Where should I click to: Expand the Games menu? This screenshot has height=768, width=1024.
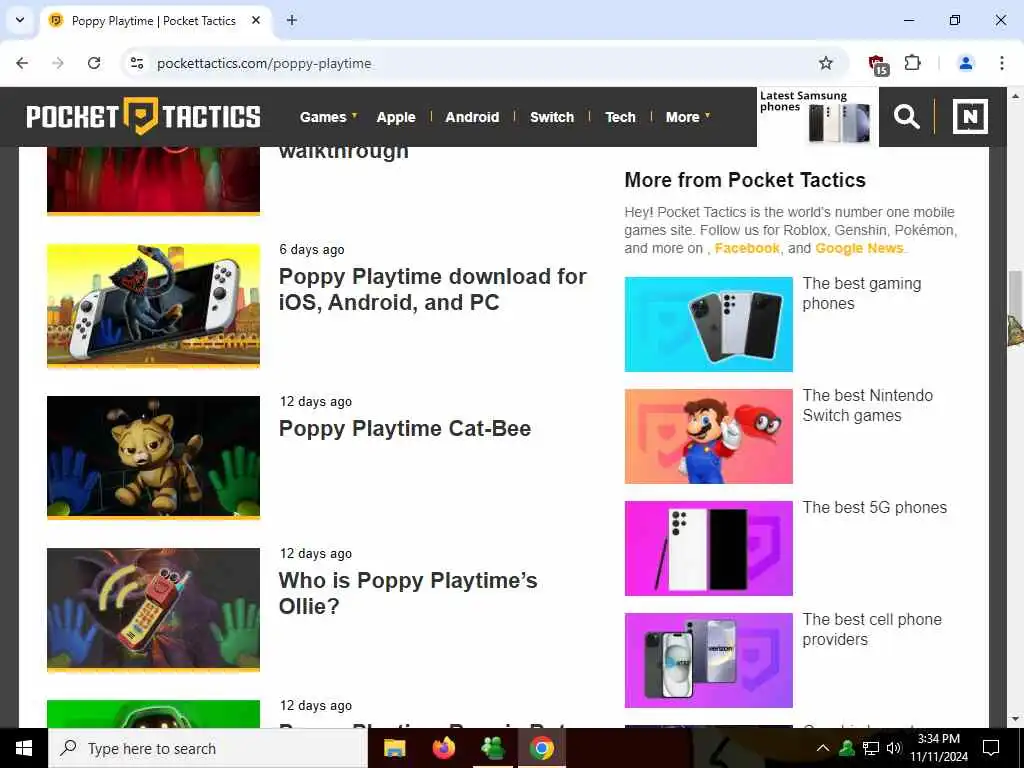328,117
